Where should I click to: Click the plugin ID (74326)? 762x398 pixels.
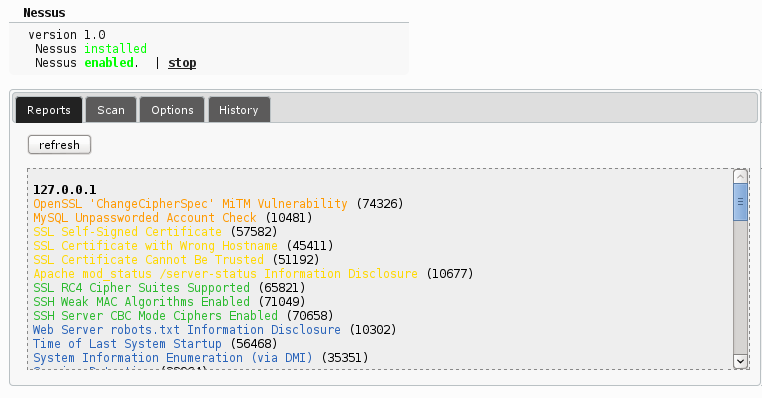[x=380, y=204]
